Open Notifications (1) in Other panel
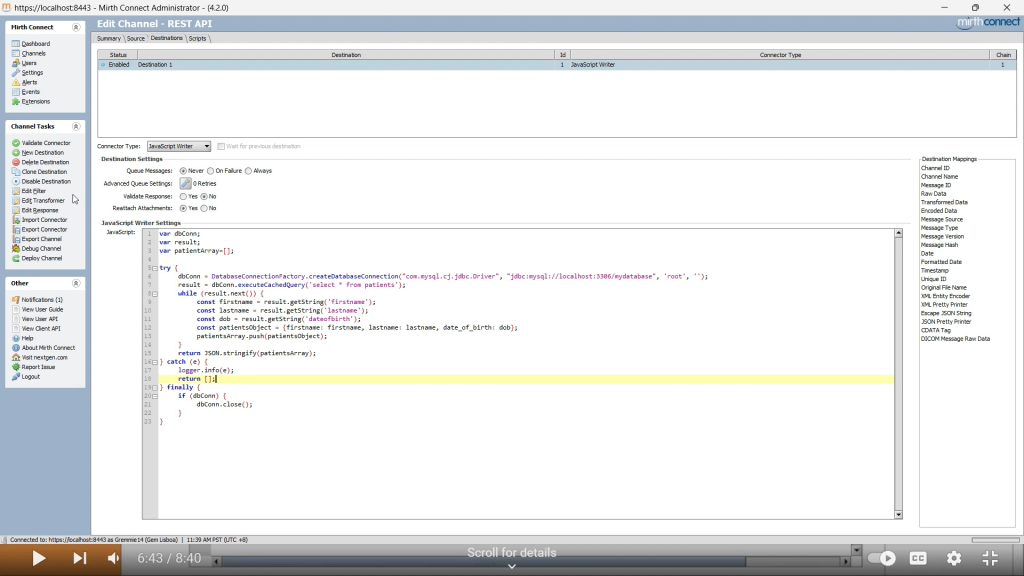This screenshot has width=1024, height=576. [42, 300]
